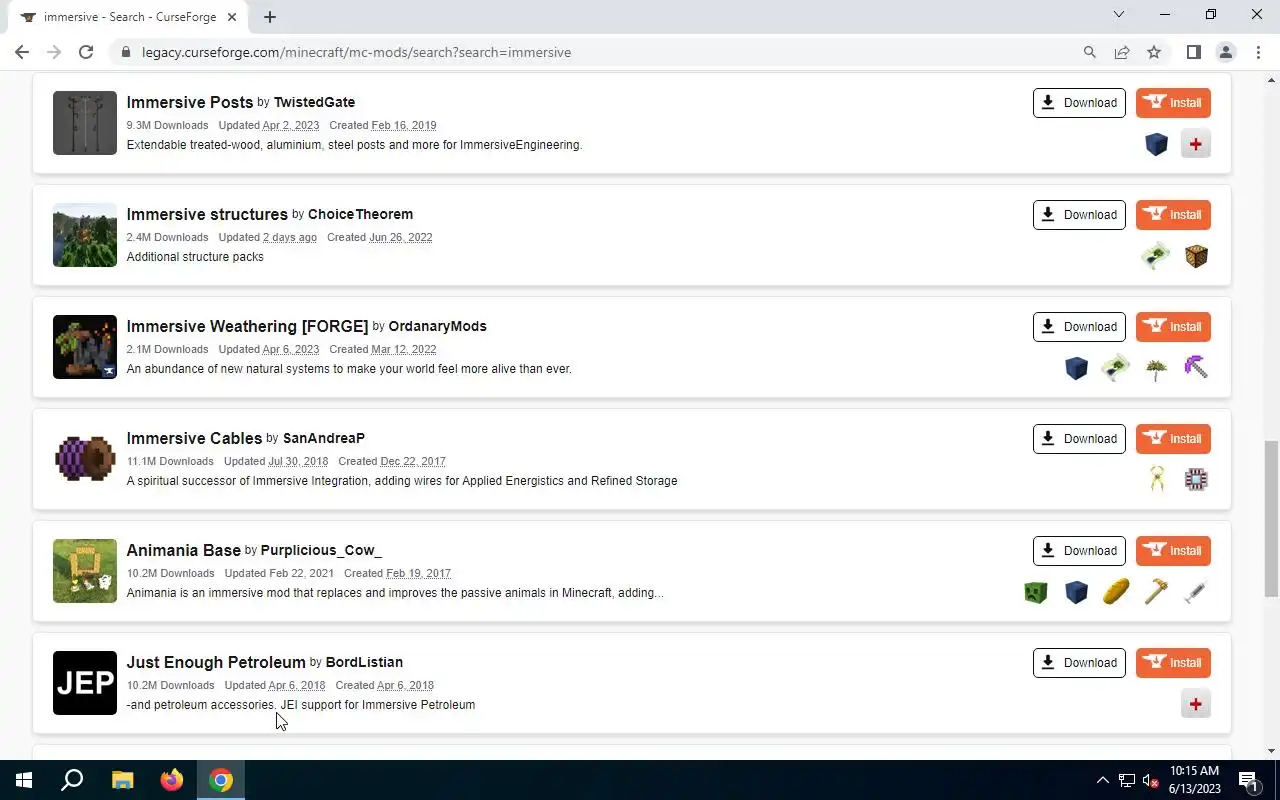The height and width of the screenshot is (800, 1280).
Task: Install Immersive Cables mod
Action: click(1173, 439)
